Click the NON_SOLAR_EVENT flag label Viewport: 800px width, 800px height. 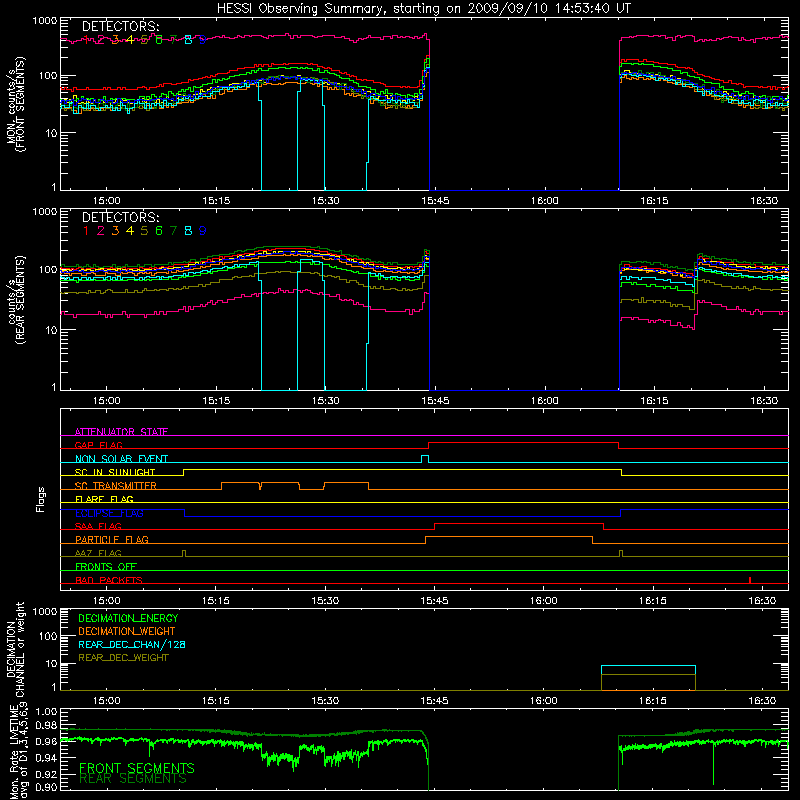pyautogui.click(x=121, y=459)
